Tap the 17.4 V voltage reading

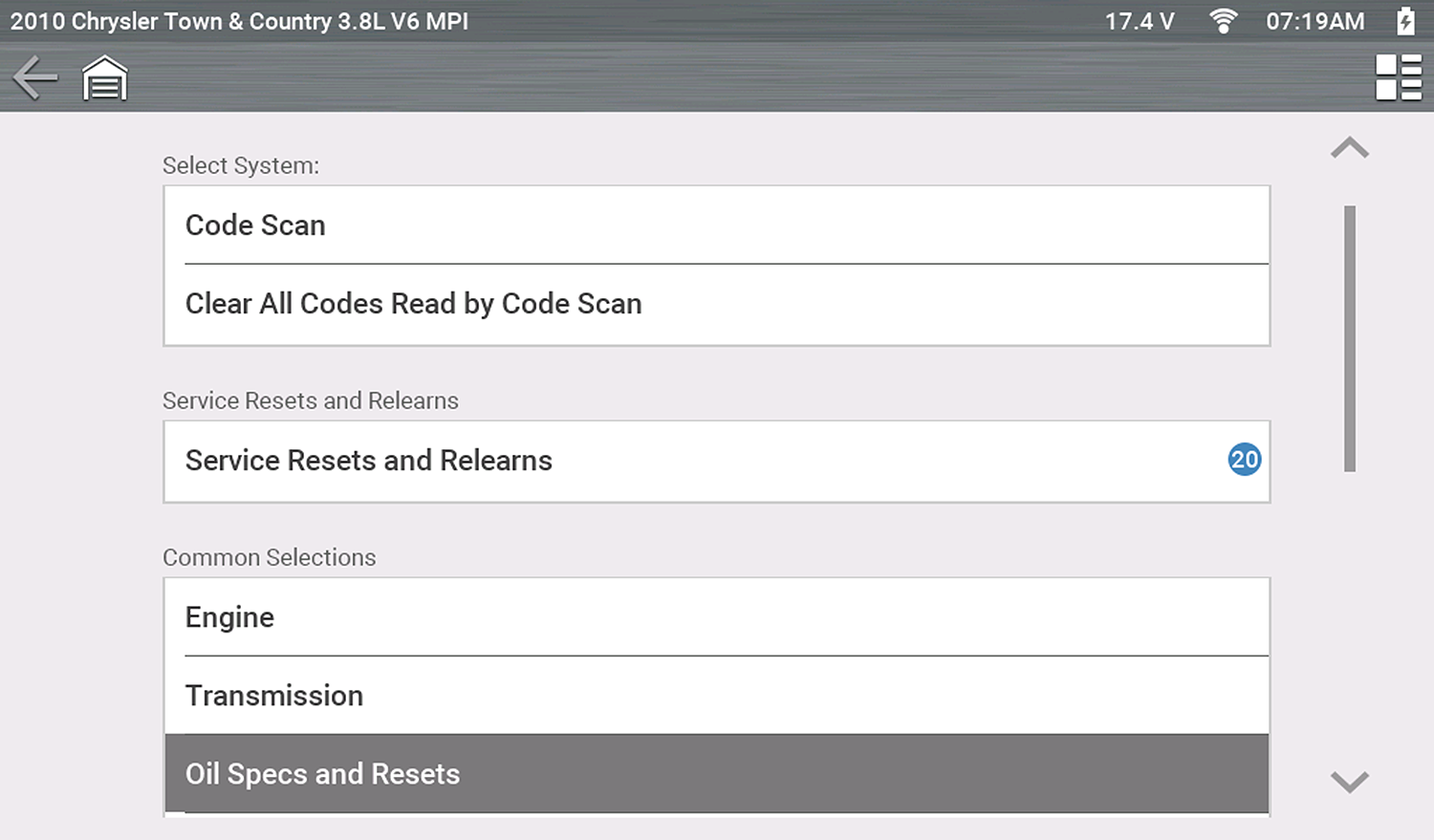(1140, 21)
